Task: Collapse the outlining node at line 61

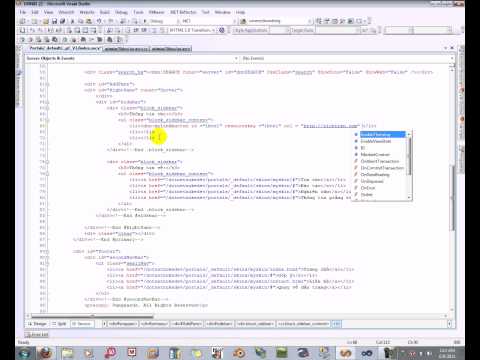Action: (47, 84)
